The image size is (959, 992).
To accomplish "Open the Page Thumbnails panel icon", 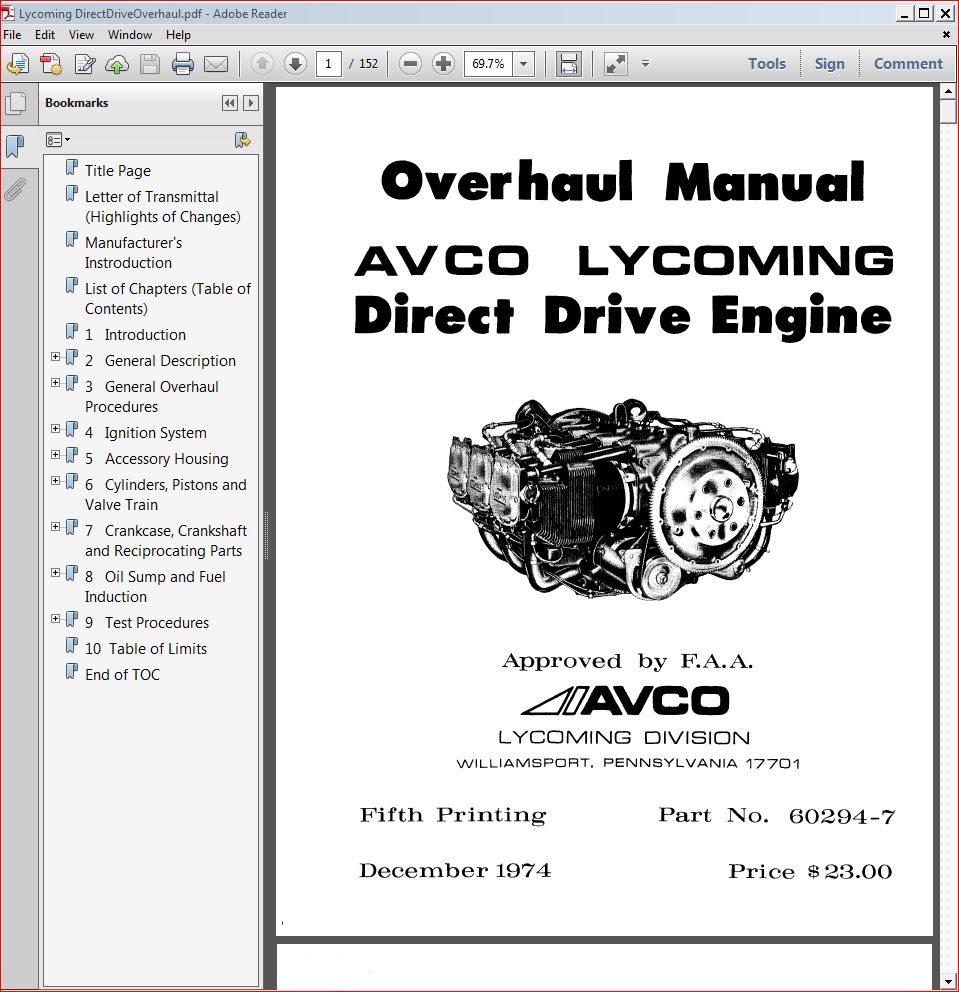I will 15,103.
